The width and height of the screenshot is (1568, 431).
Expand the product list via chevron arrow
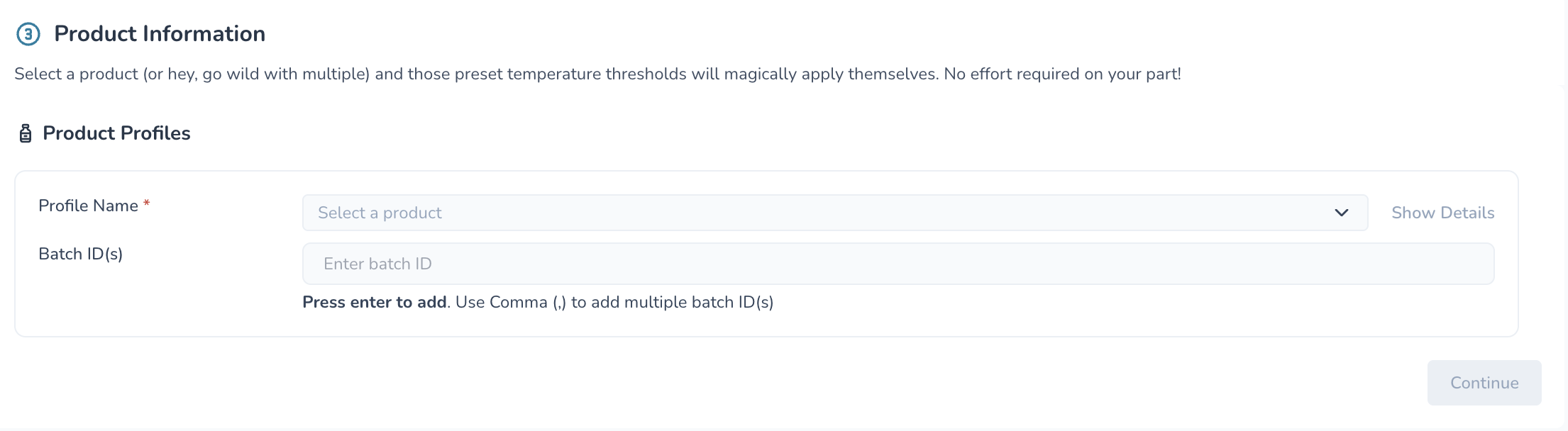coord(1341,213)
